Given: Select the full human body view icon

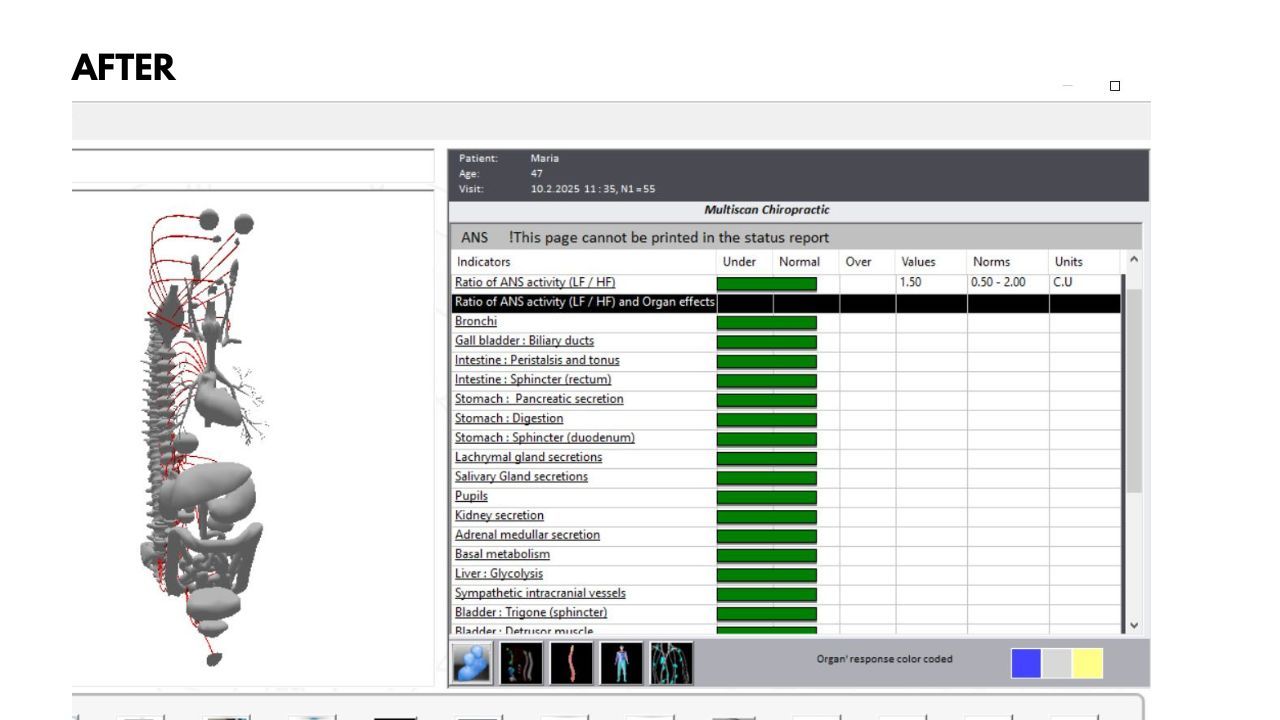Looking at the screenshot, I should click(x=622, y=663).
